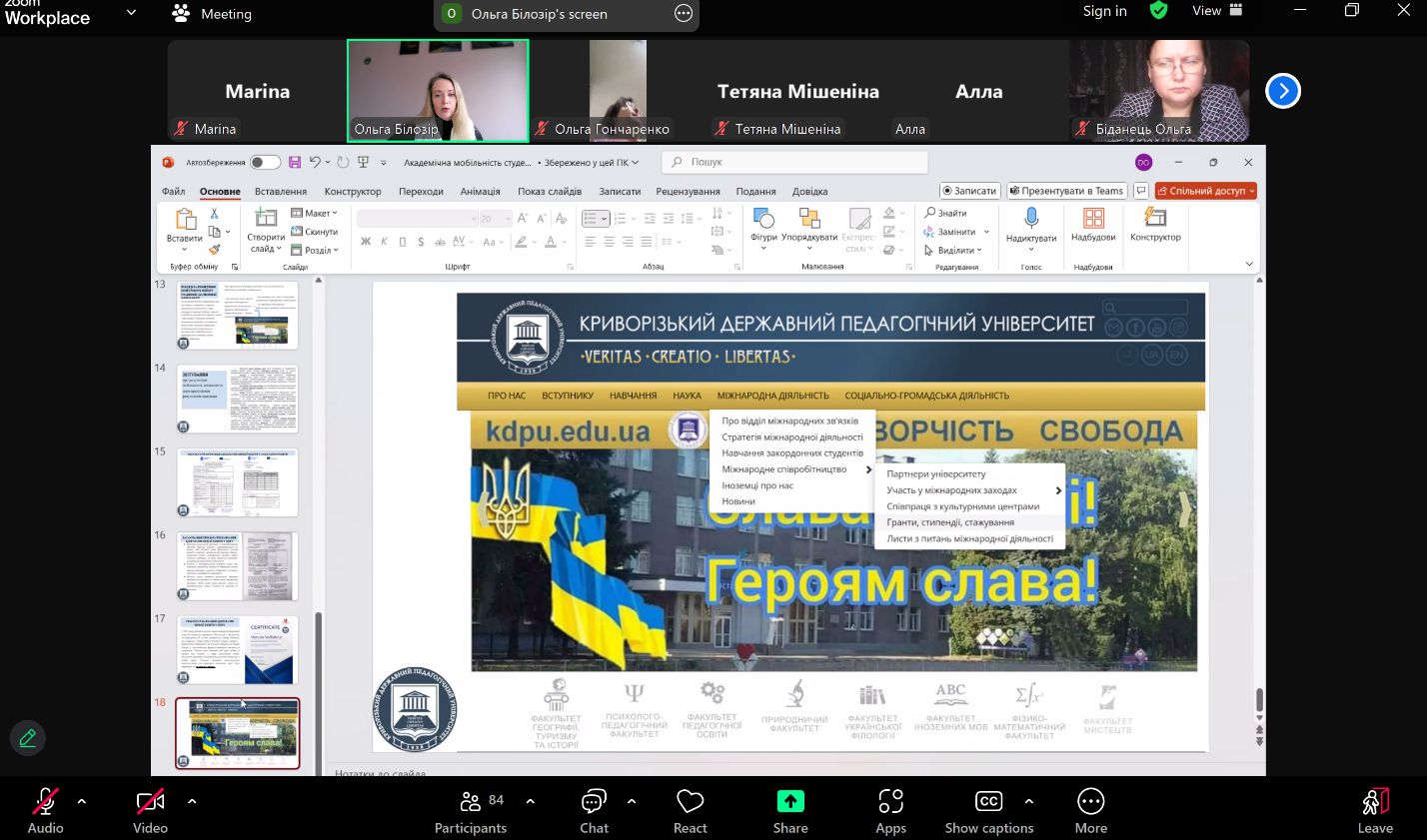Screen dimensions: 1427x840
Task: Open the Apps icon
Action: (890, 802)
